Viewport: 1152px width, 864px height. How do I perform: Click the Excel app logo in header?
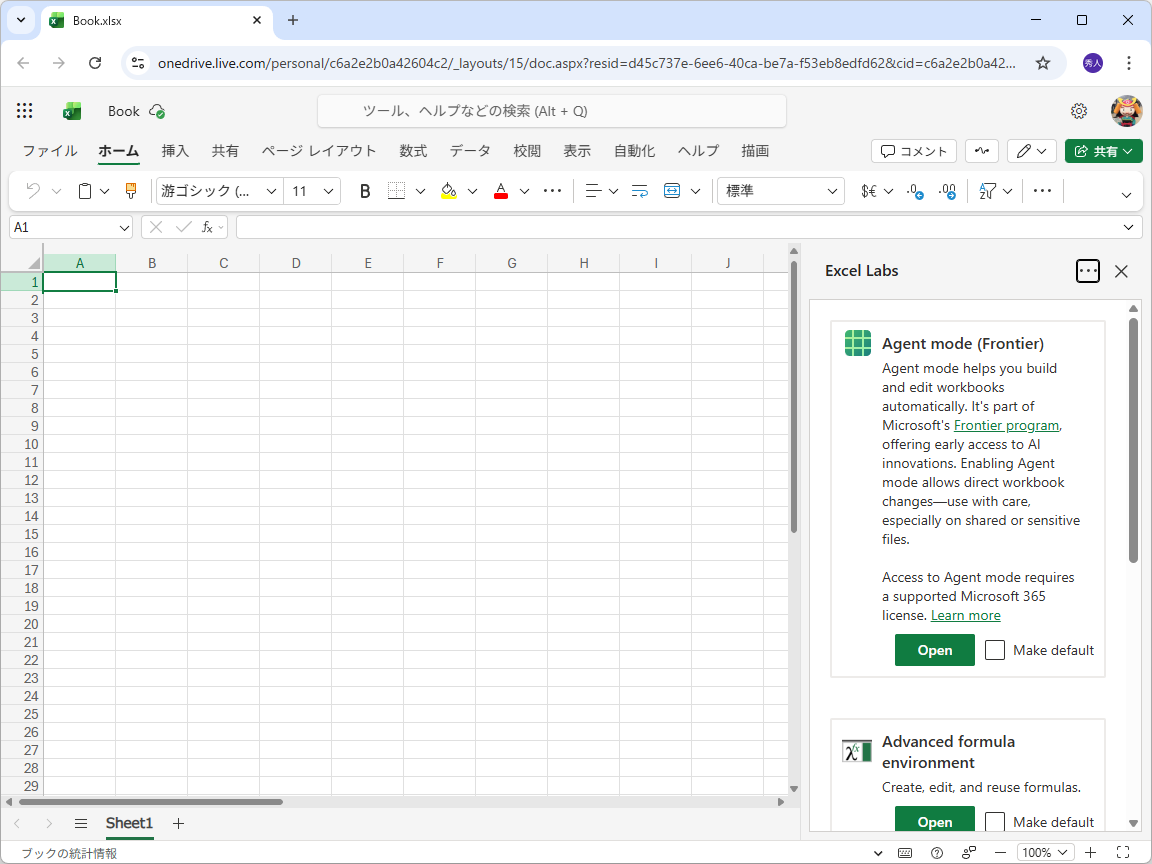tap(71, 111)
